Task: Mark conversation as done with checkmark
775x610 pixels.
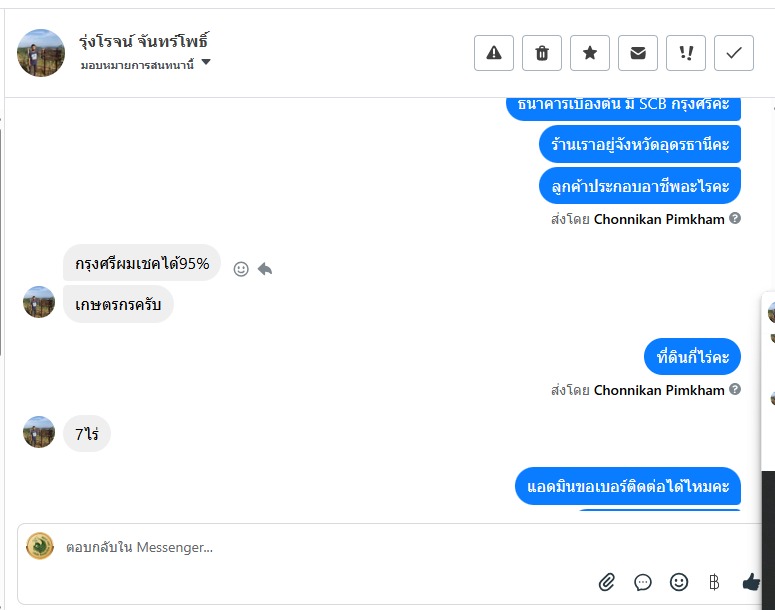Action: click(x=734, y=53)
